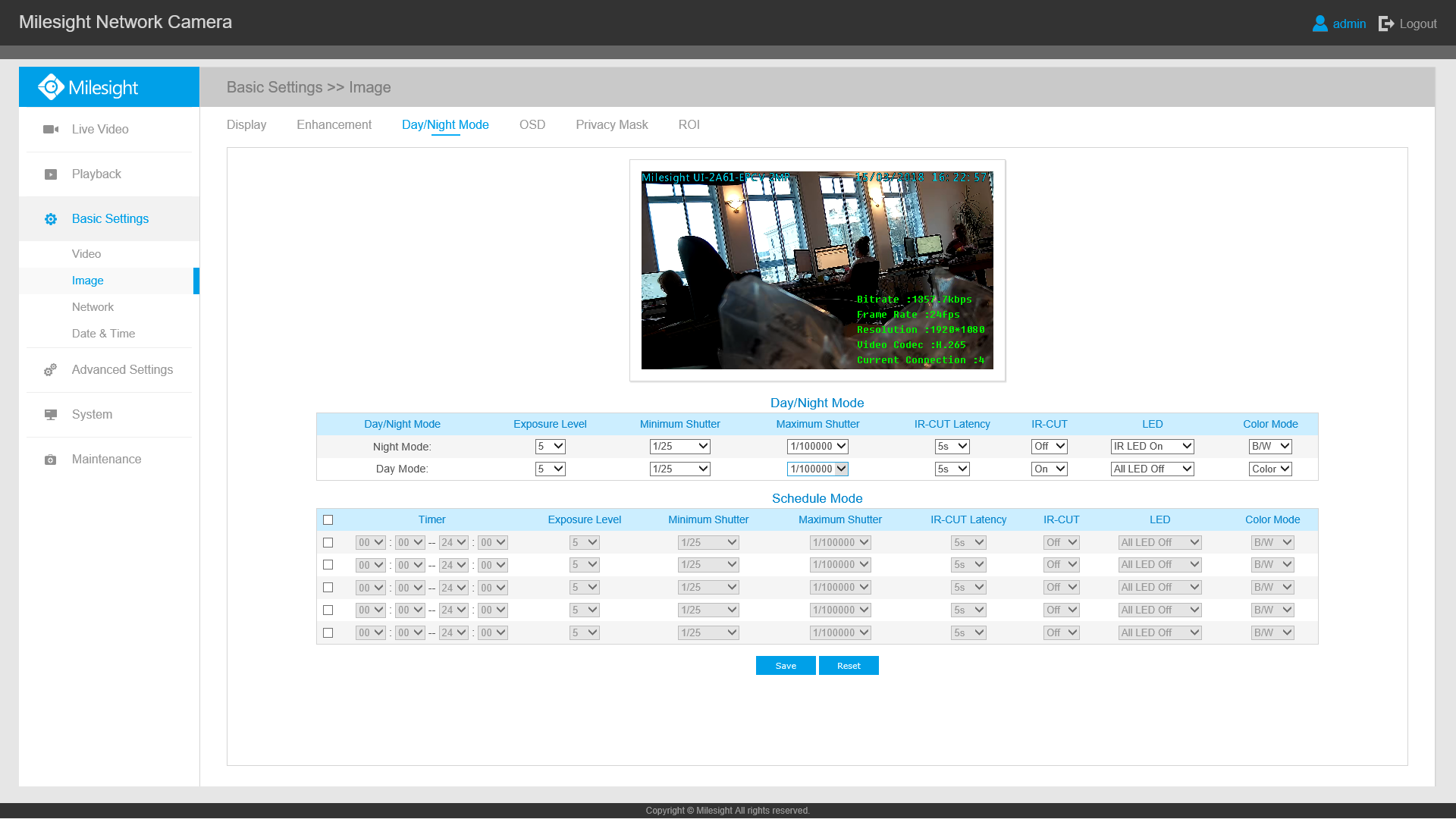Enable the first schedule row checkbox
The height and width of the screenshot is (819, 1456).
(x=328, y=543)
